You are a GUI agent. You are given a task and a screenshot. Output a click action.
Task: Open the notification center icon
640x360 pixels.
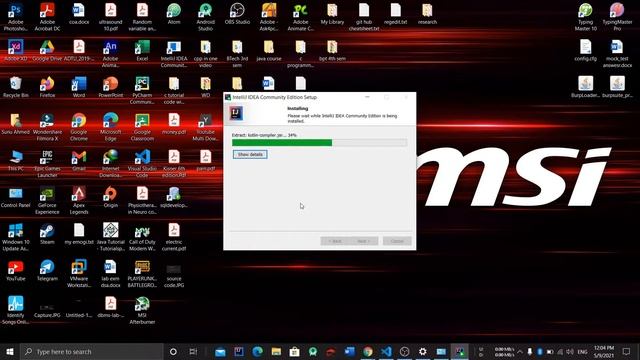tap(627, 351)
